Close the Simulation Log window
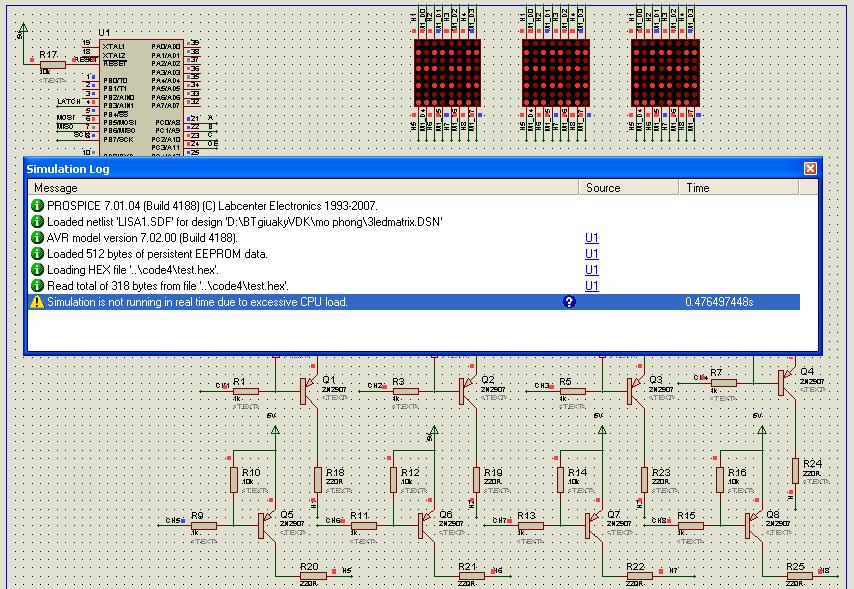854x589 pixels. point(810,169)
